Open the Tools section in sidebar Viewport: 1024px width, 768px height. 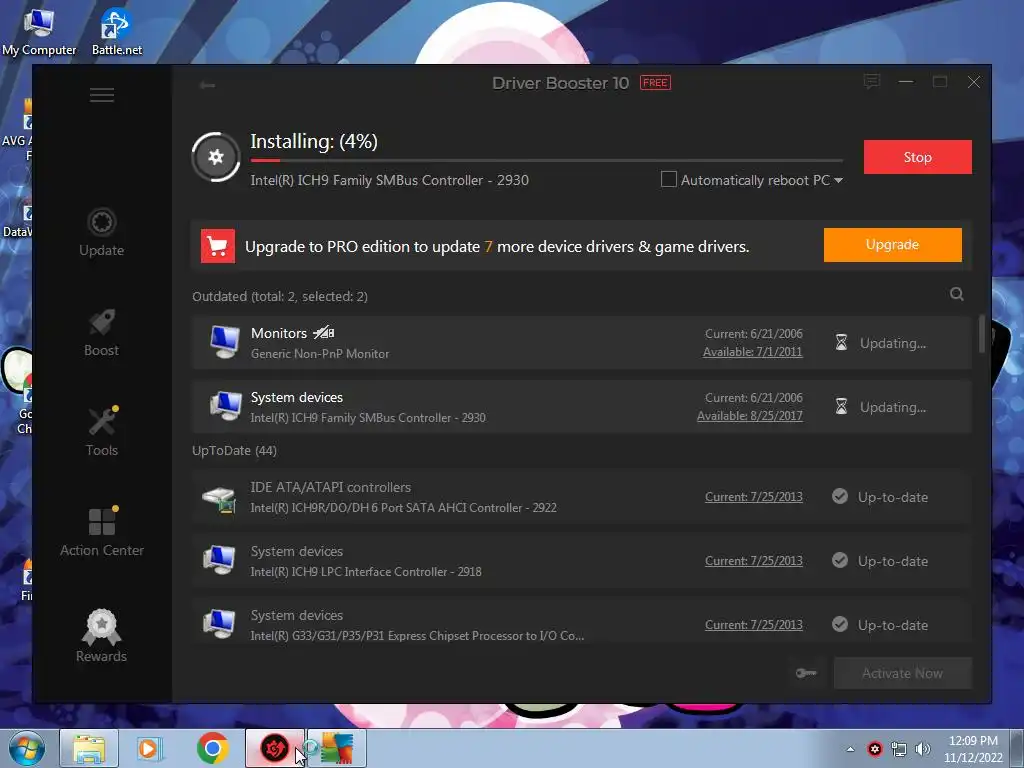pos(102,432)
